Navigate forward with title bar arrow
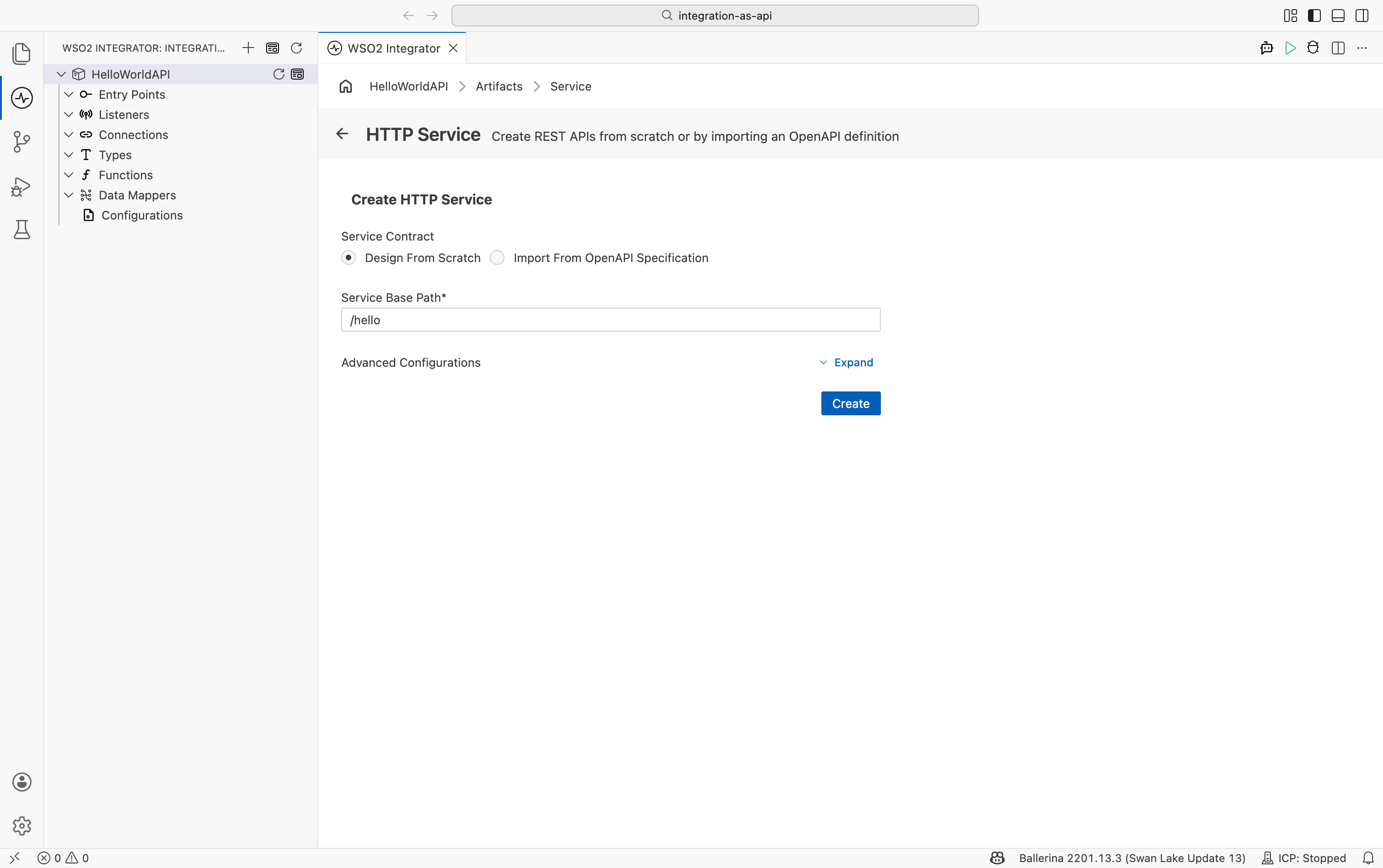The image size is (1383, 868). click(x=432, y=16)
